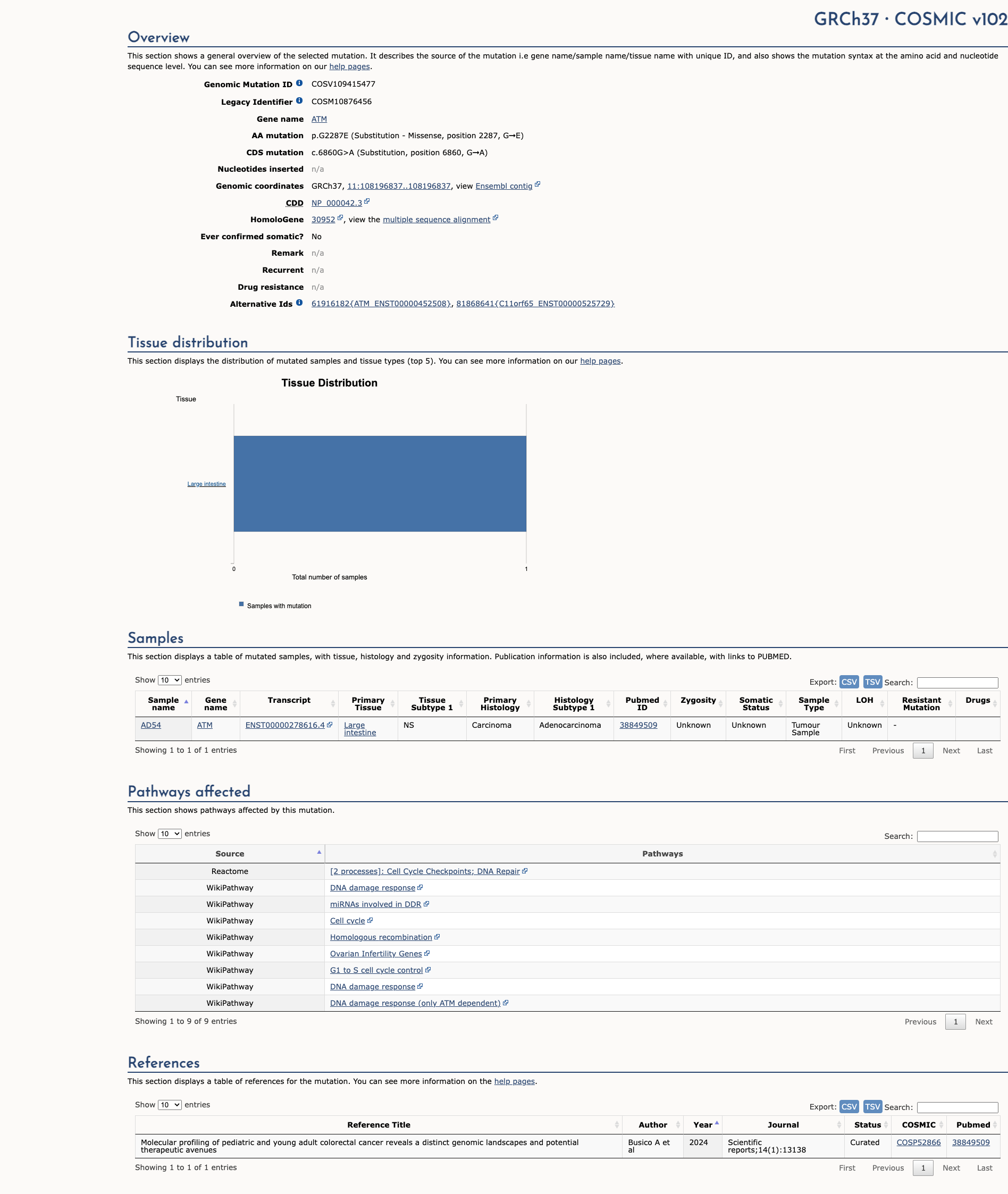Sort Samples table by Zygosity
The image size is (1008, 1194).
[698, 704]
